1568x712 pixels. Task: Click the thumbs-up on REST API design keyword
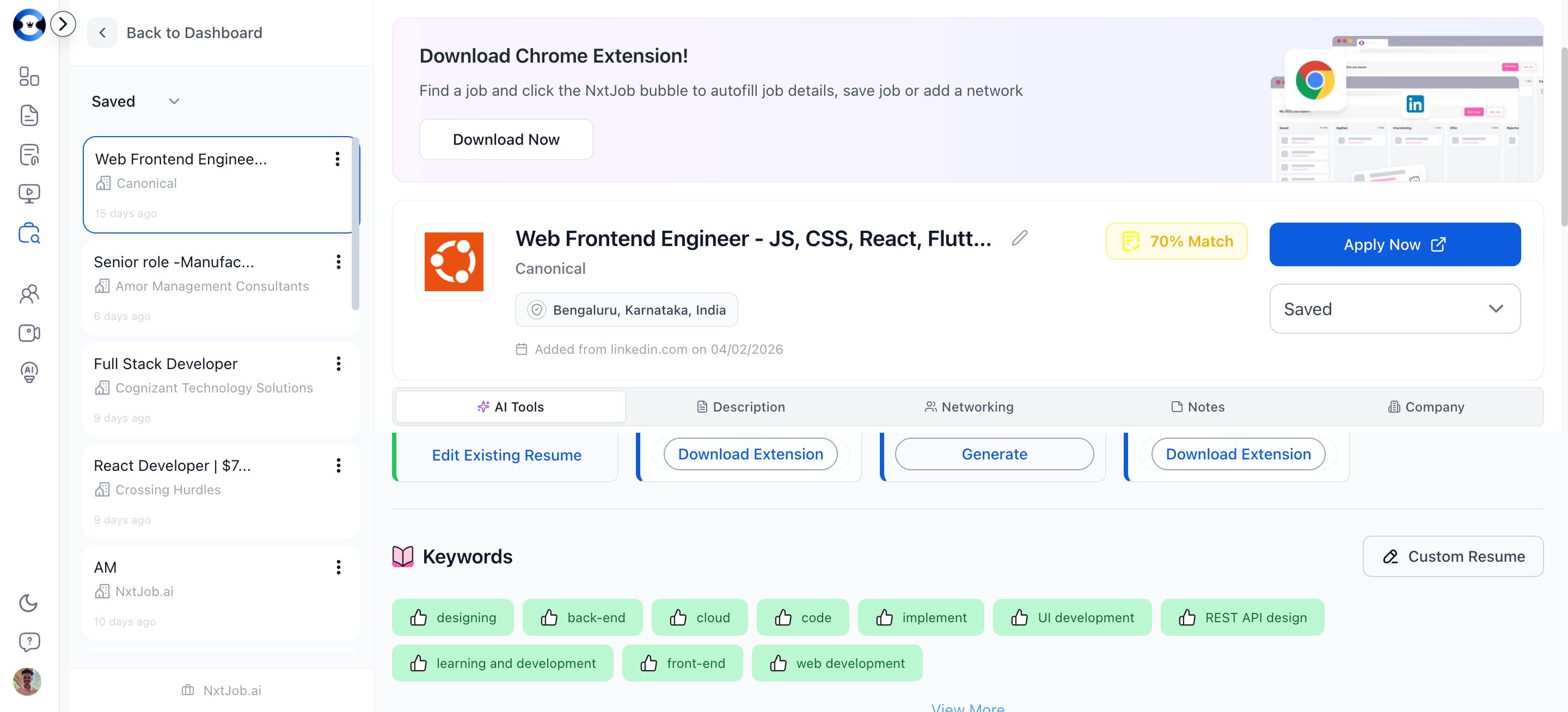(1187, 618)
